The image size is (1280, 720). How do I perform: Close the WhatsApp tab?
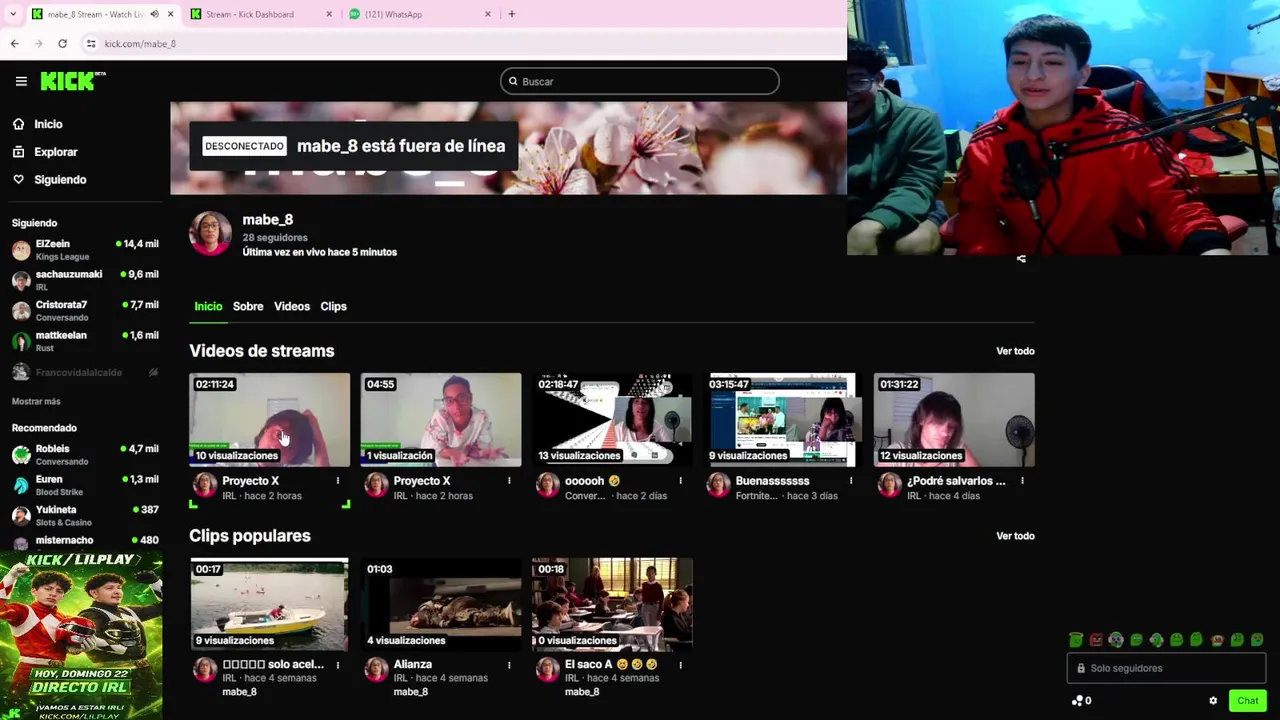click(488, 14)
